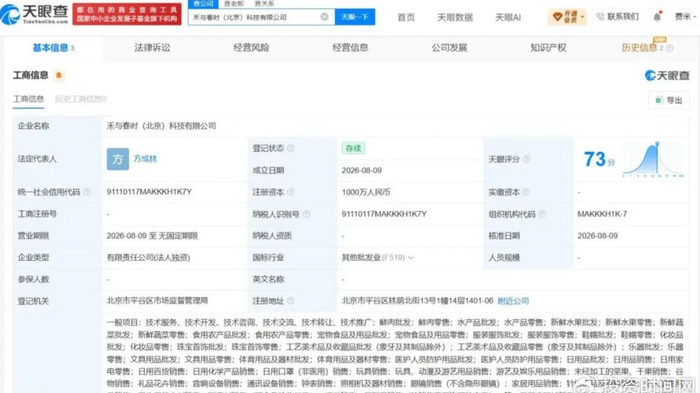Viewport: 700px width, 393px height.
Task: Clear the search box with the X icon
Action: point(325,17)
